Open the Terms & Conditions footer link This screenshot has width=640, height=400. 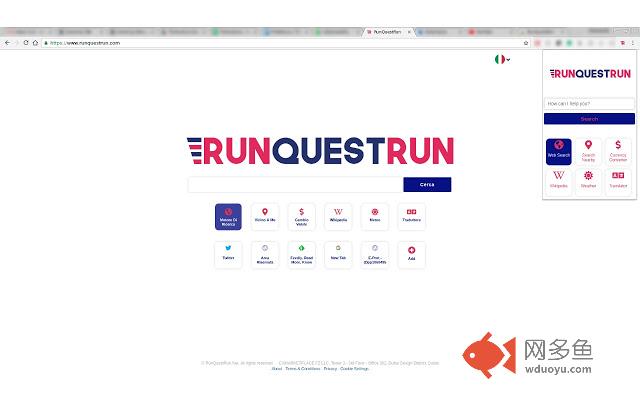[x=302, y=369]
